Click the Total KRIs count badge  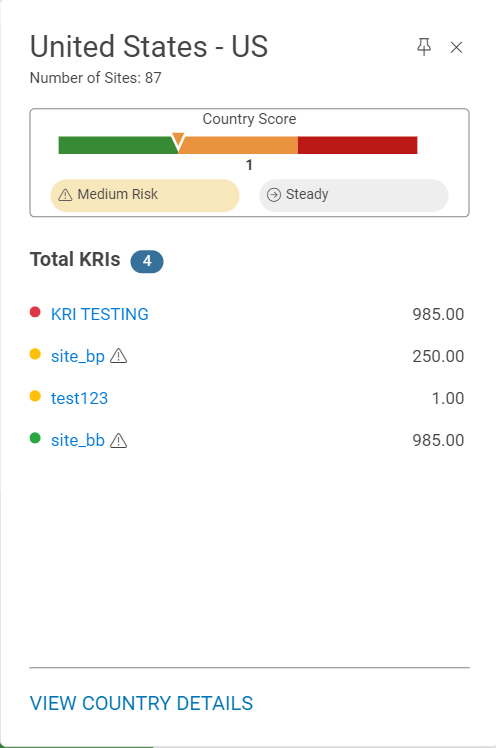point(147,261)
